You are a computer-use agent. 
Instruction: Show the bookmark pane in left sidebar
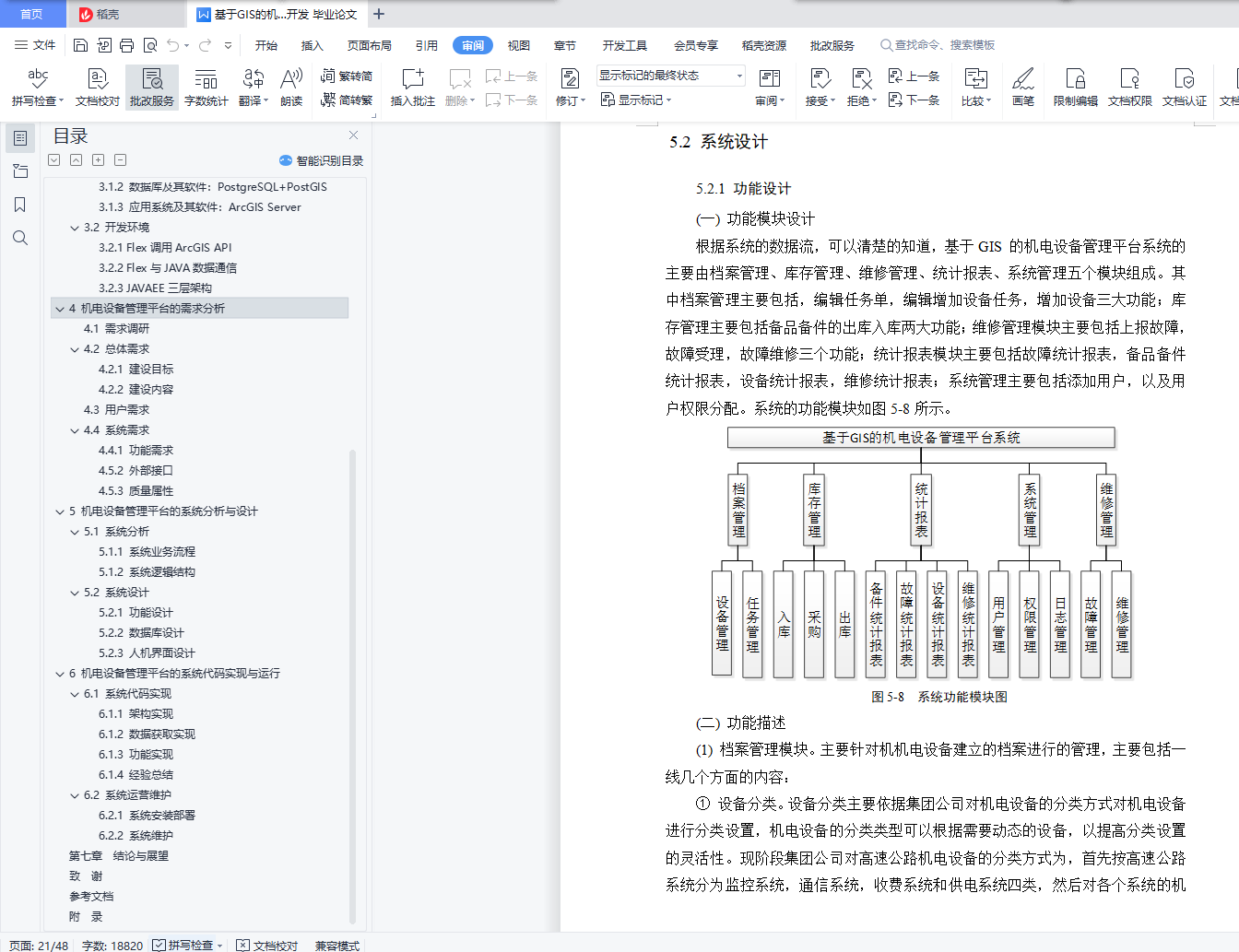pos(20,205)
